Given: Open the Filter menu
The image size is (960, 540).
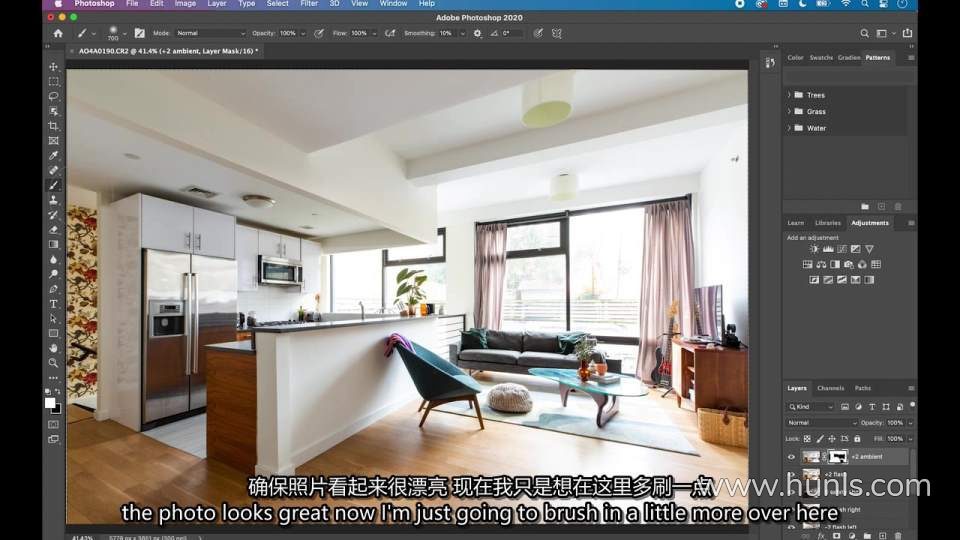Looking at the screenshot, I should 309,4.
